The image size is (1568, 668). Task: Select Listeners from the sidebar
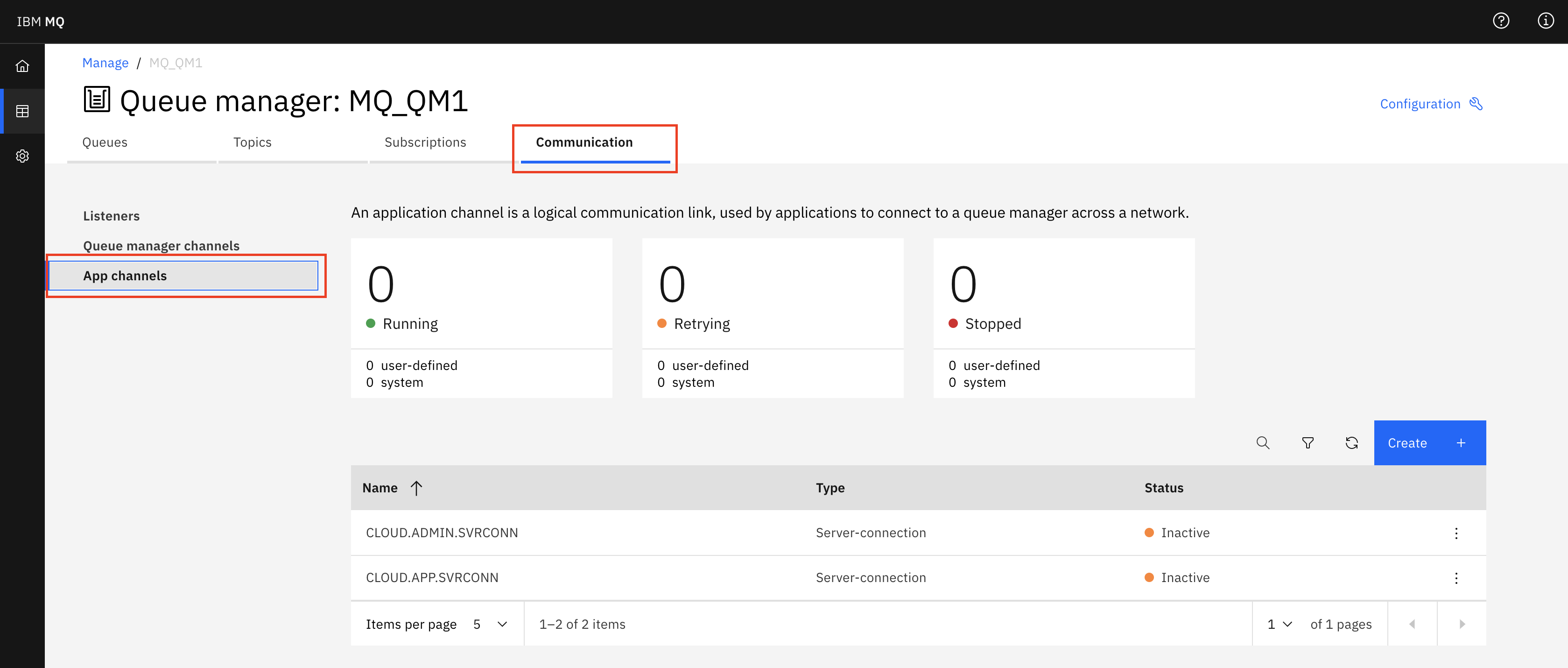click(x=112, y=215)
